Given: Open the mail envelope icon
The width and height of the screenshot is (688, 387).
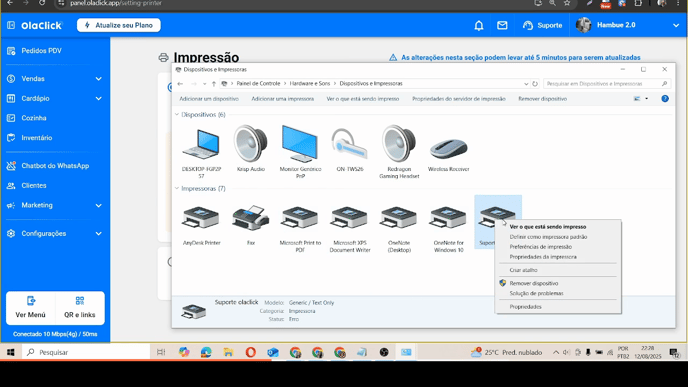Looking at the screenshot, I should point(502,25).
